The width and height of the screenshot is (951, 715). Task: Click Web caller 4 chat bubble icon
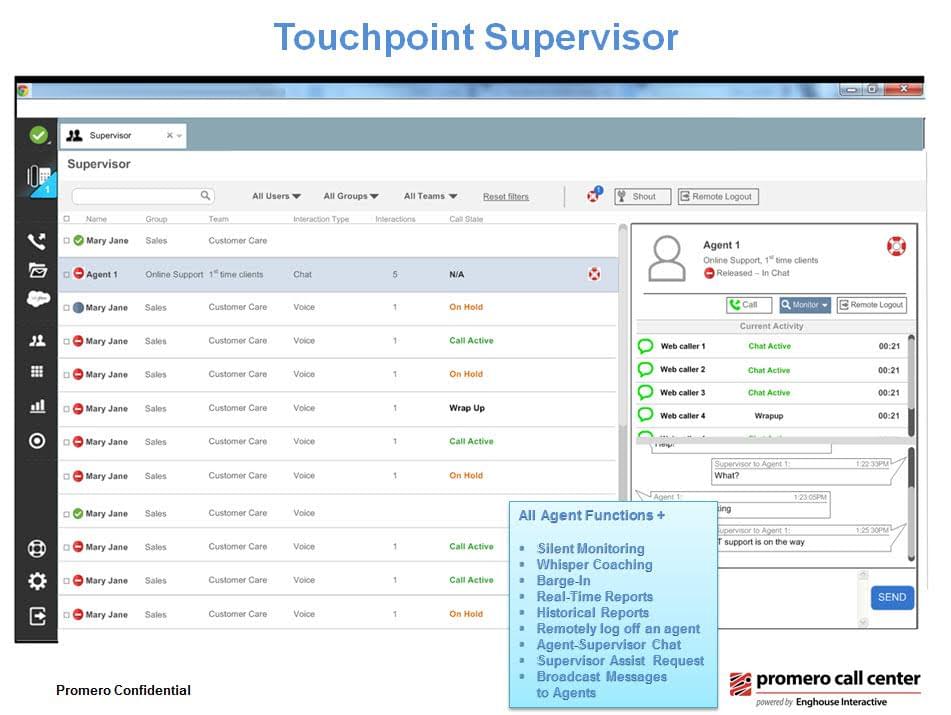coord(645,415)
